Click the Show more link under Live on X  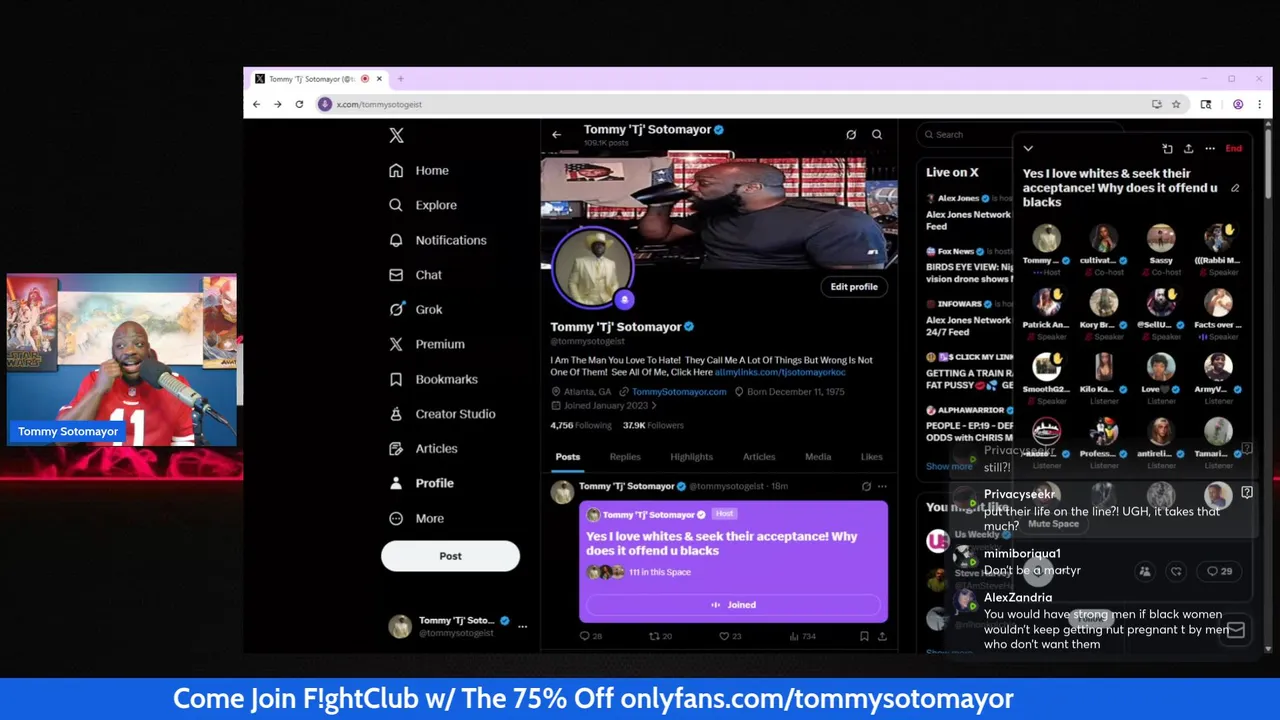(949, 467)
